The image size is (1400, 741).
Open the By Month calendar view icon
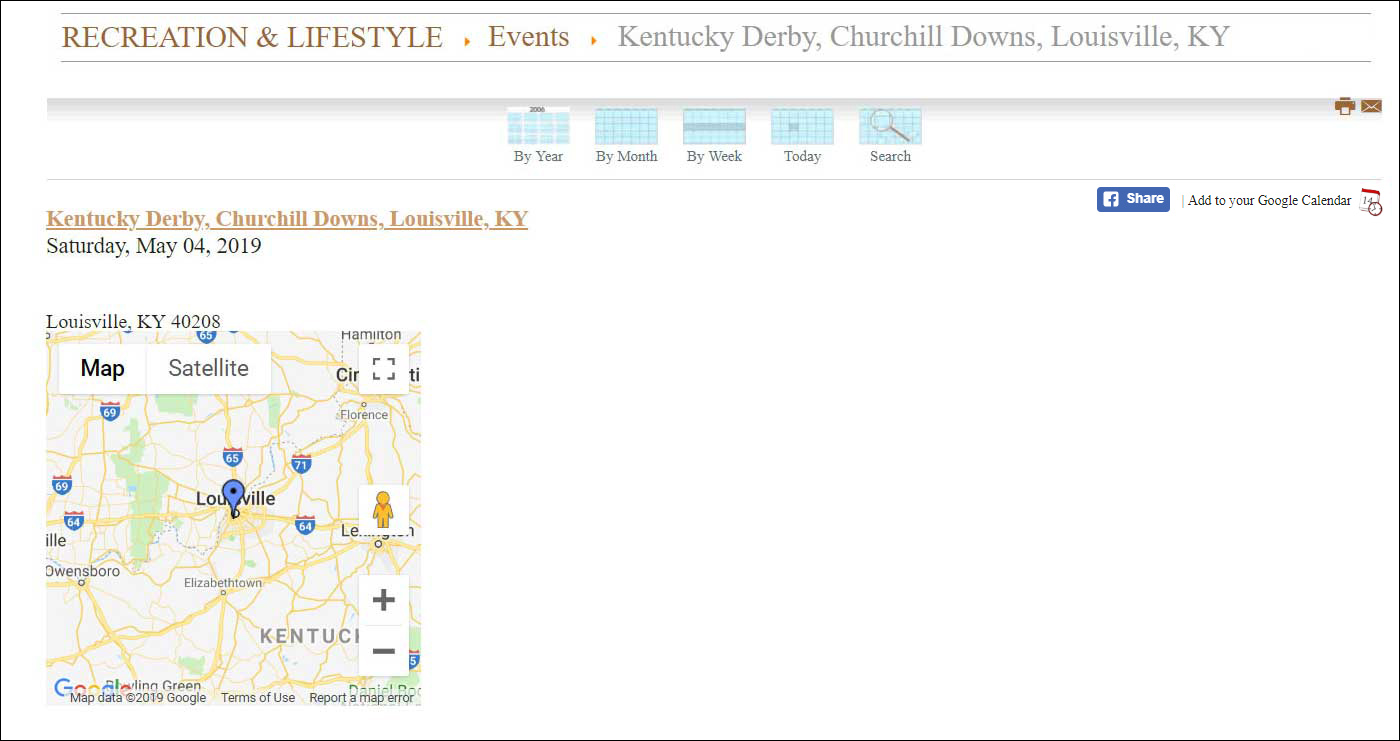tap(626, 127)
